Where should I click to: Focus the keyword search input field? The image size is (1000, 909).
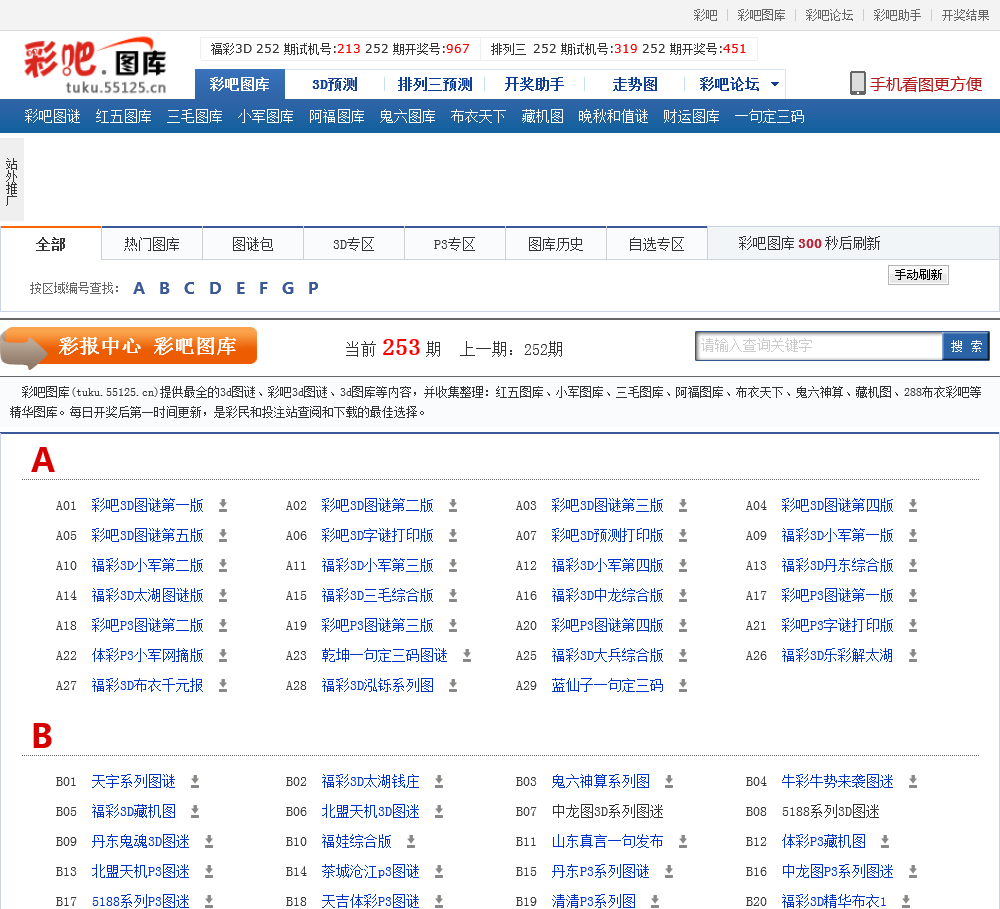point(819,346)
